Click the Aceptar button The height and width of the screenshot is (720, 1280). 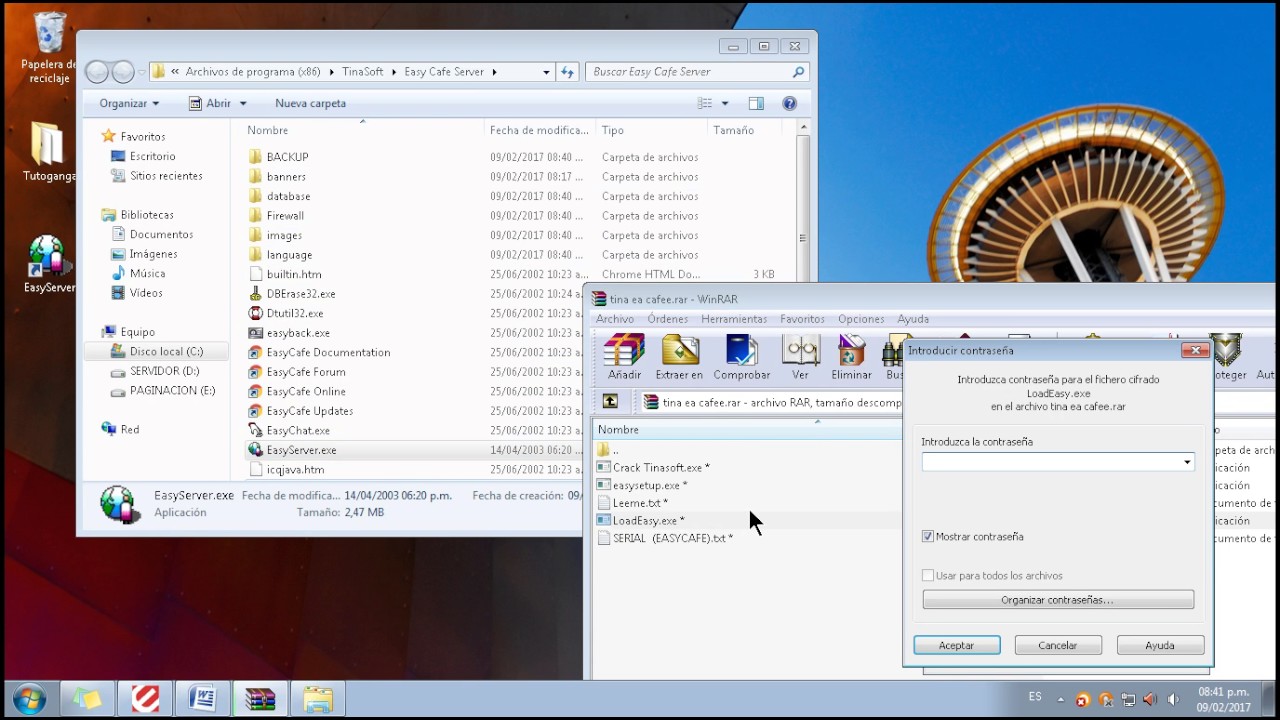(x=957, y=645)
